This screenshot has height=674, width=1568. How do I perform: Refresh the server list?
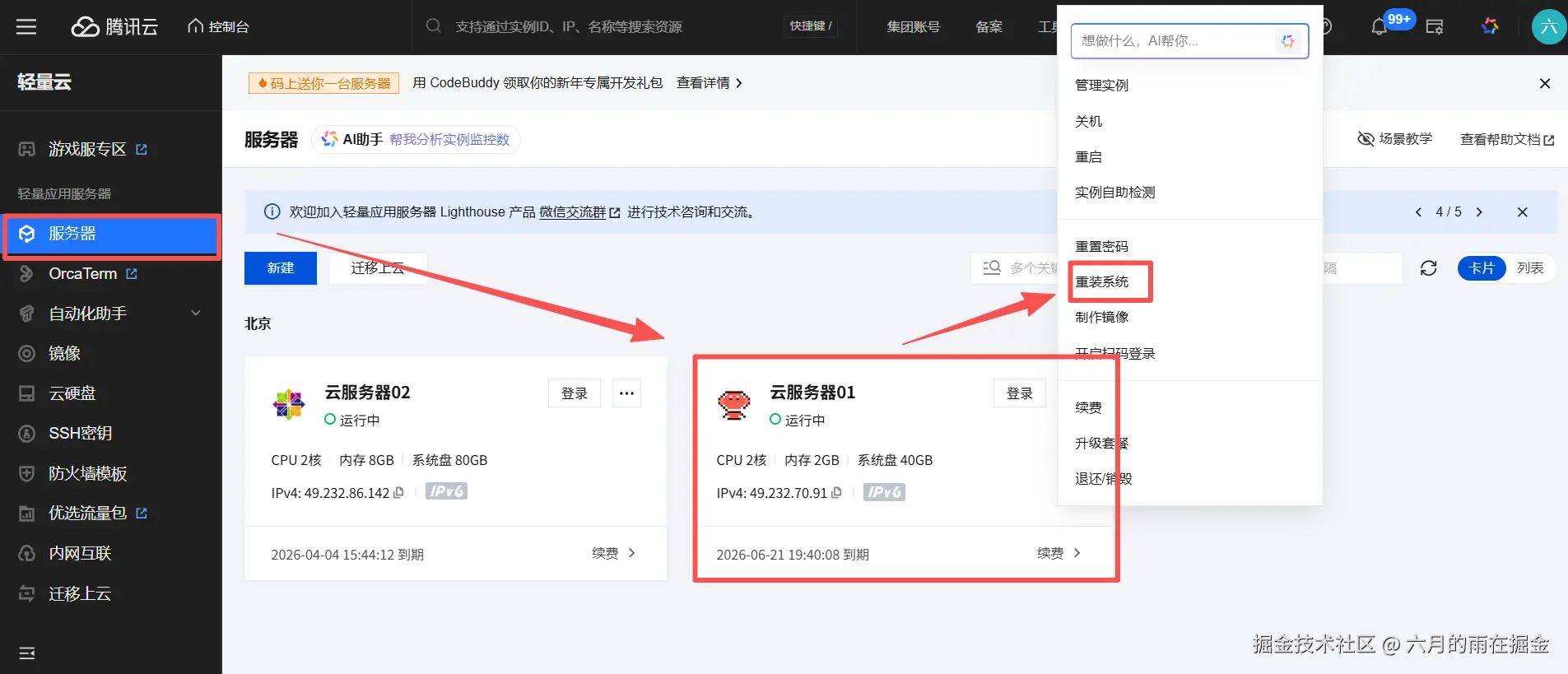[x=1429, y=268]
